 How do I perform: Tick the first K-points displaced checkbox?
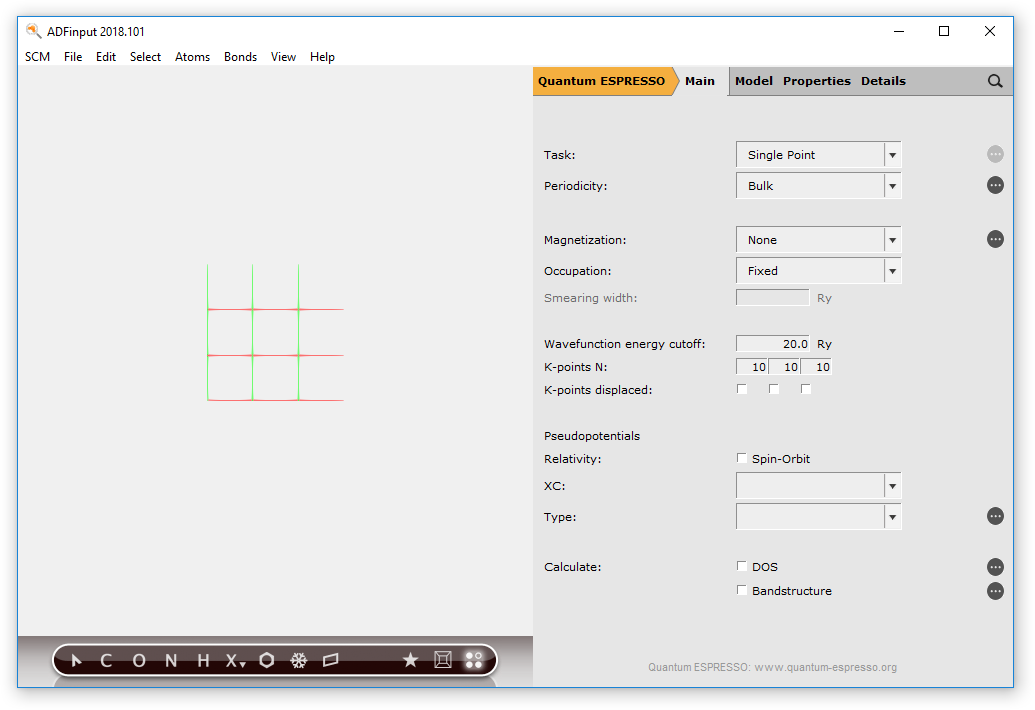(x=742, y=389)
